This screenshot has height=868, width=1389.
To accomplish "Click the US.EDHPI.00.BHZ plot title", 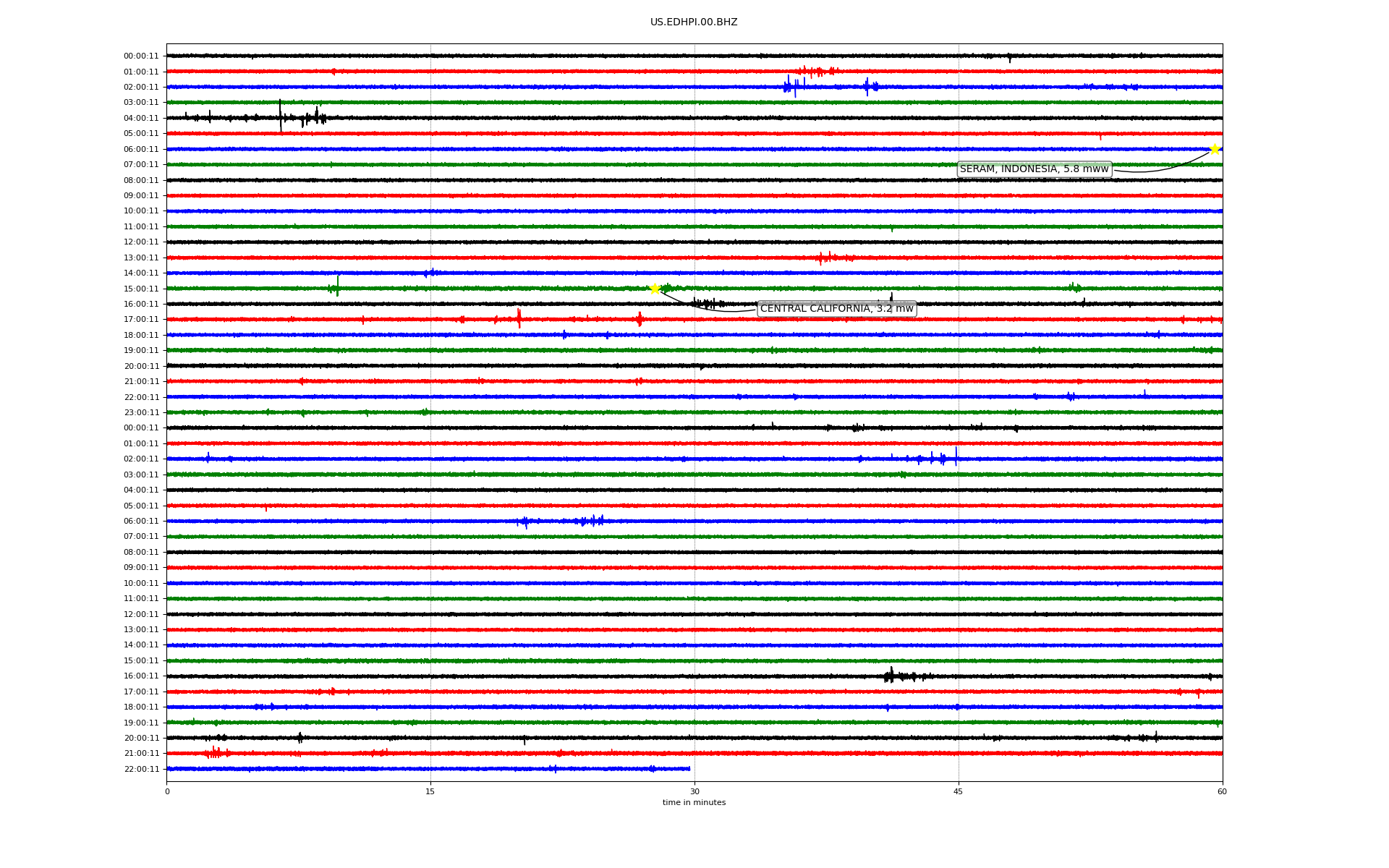I will pyautogui.click(x=694, y=22).
